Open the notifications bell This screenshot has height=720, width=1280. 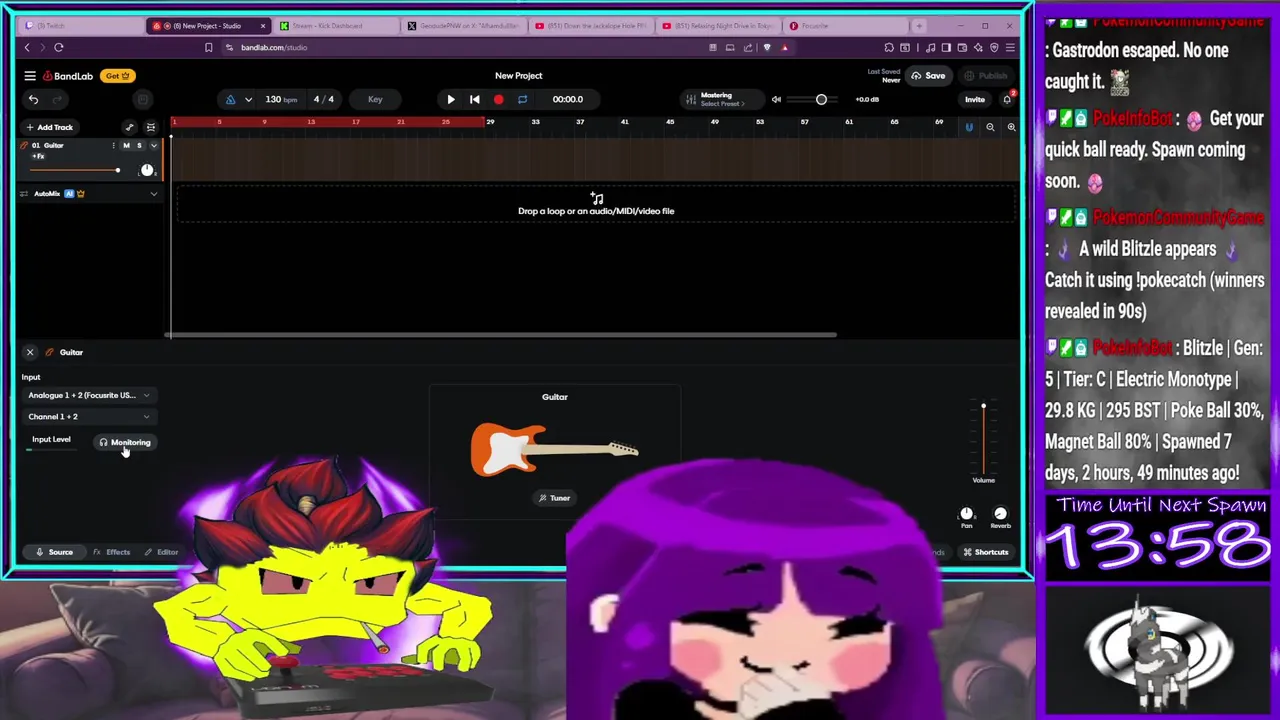click(x=1007, y=99)
